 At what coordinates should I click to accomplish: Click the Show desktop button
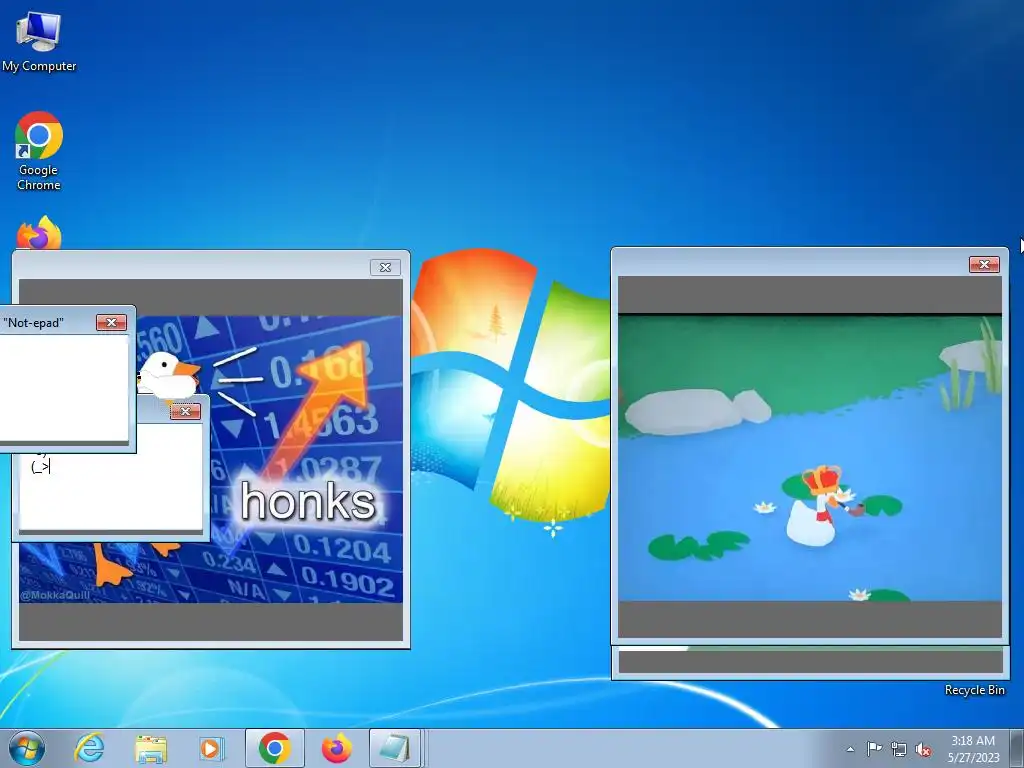coord(1017,748)
